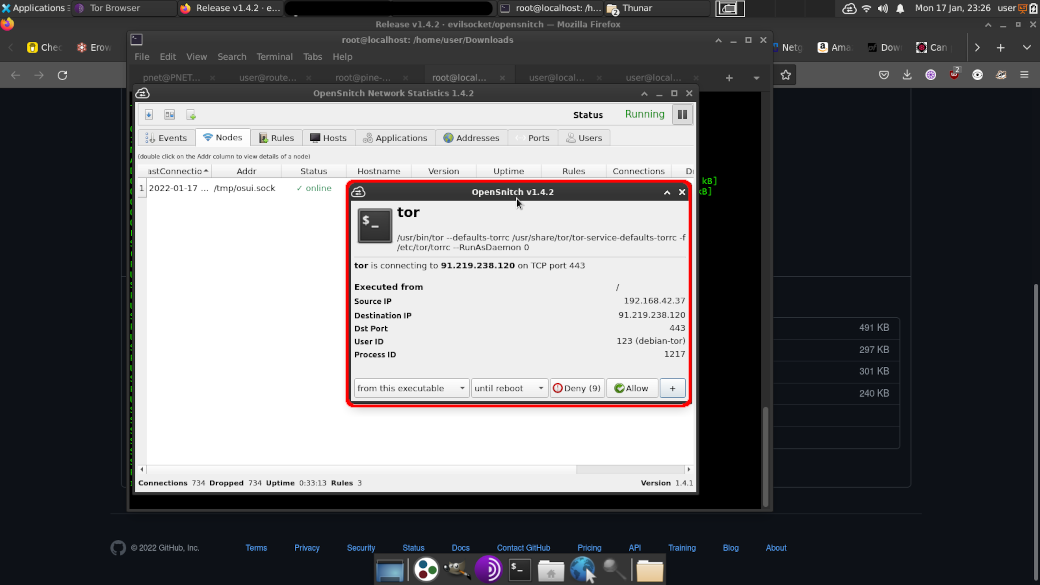The image size is (1040, 585).
Task: Click the Hostname column header
Action: pyautogui.click(x=379, y=171)
